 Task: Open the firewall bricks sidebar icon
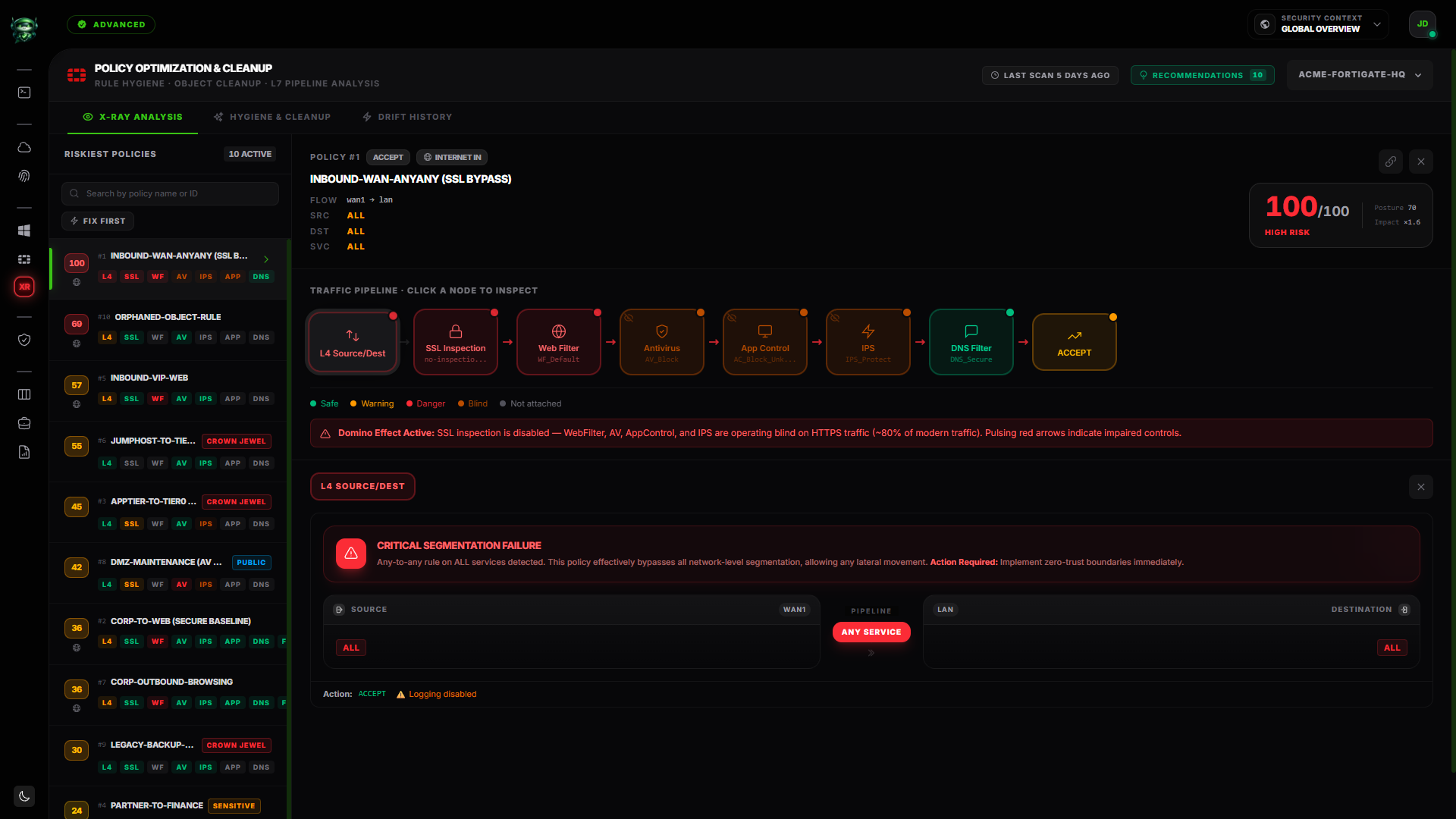pyautogui.click(x=24, y=259)
